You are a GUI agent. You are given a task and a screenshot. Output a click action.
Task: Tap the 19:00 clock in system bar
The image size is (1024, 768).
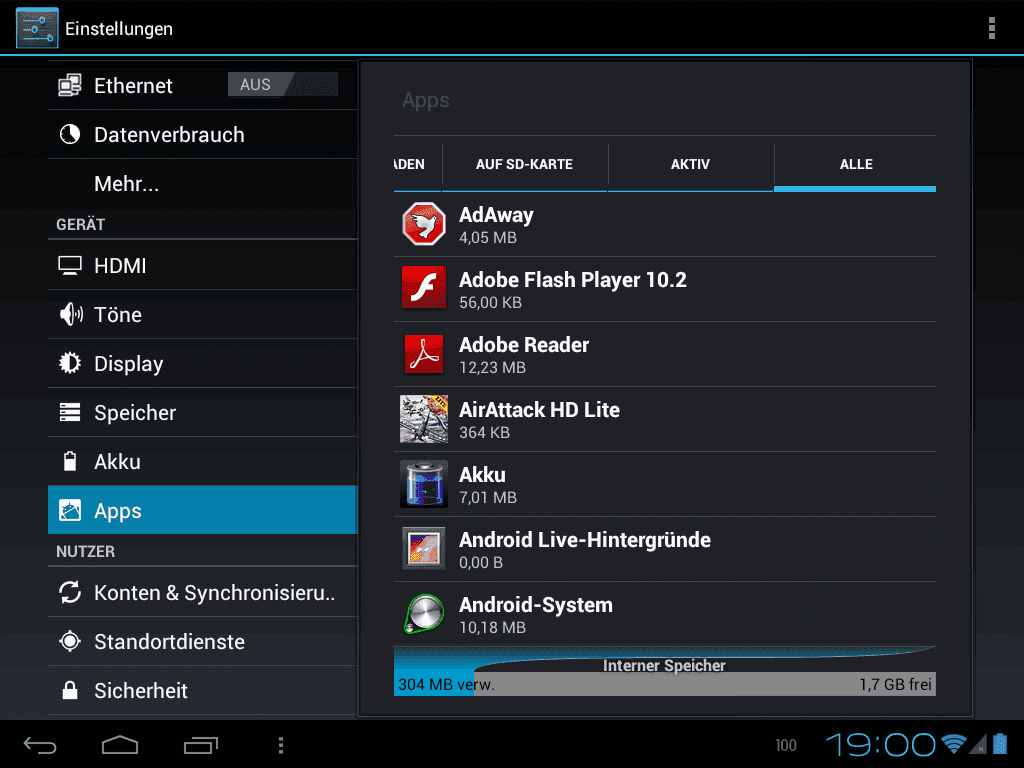click(x=880, y=744)
